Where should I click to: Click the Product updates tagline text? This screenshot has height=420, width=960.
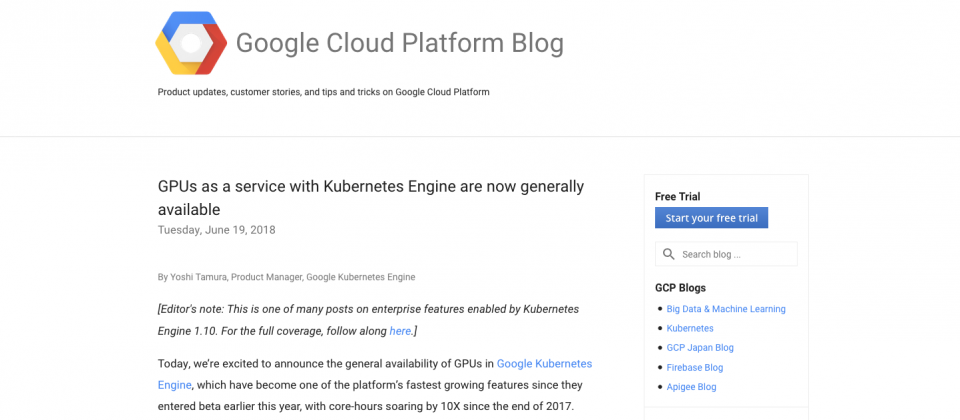click(323, 92)
